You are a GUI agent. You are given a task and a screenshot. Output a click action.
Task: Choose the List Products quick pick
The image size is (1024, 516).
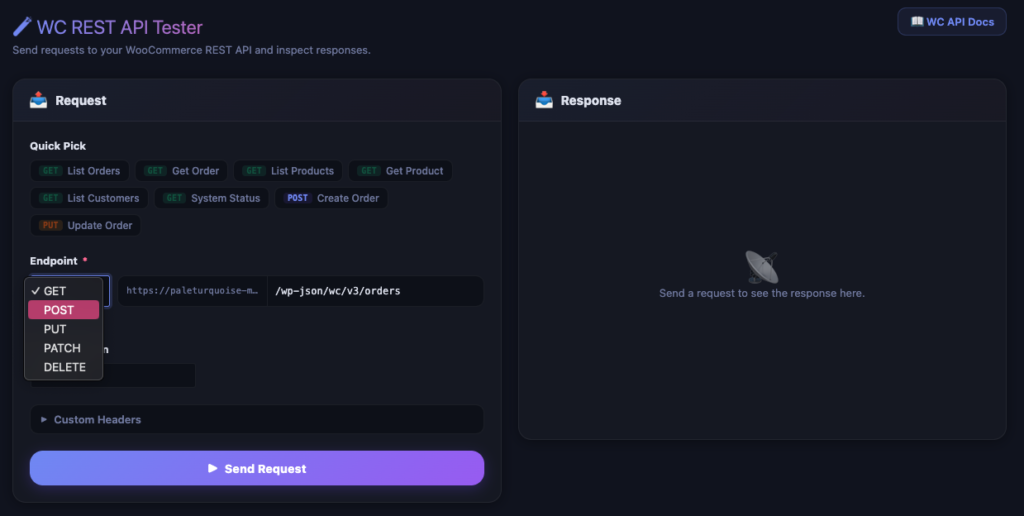click(x=288, y=170)
